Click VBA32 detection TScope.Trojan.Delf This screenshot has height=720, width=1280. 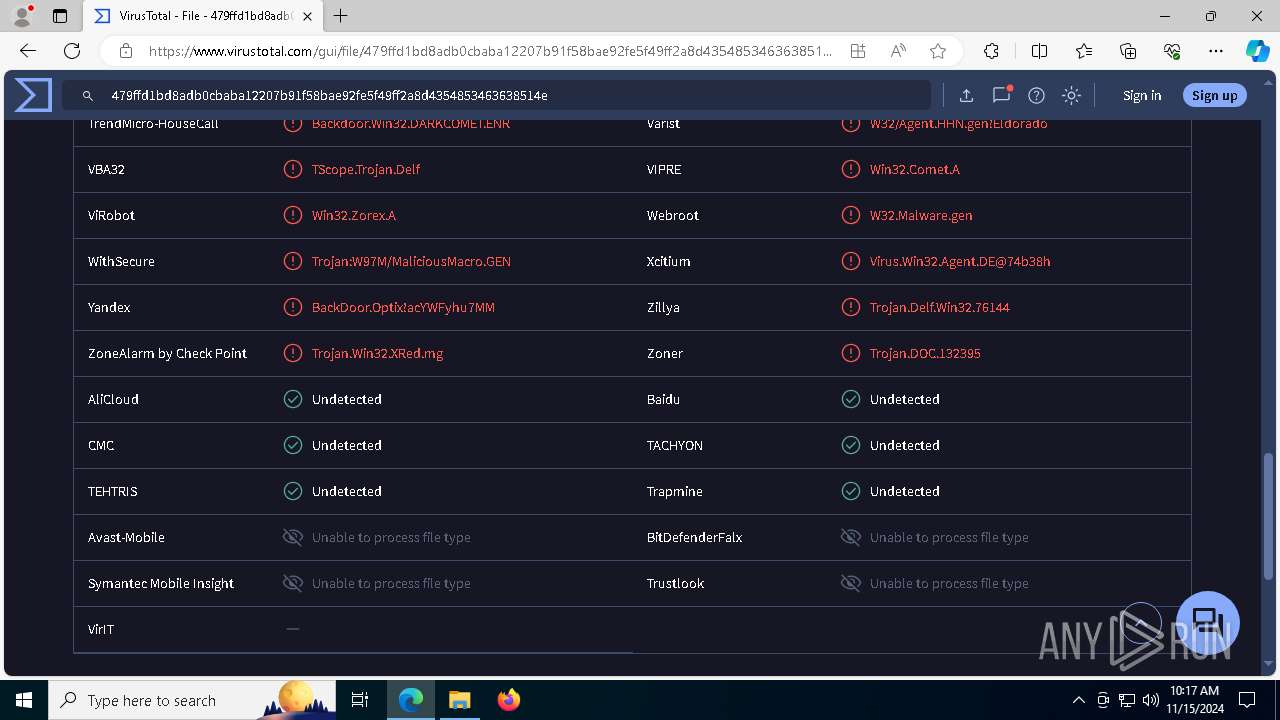point(366,169)
